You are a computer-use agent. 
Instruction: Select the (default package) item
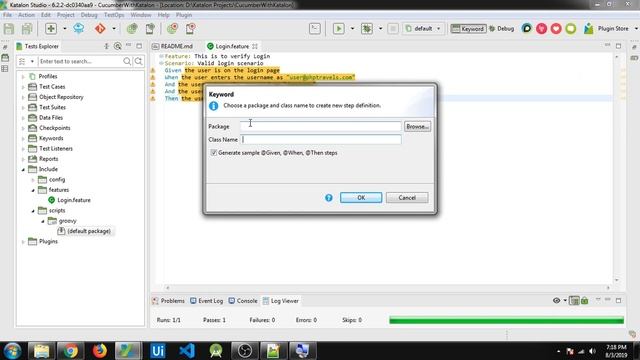[89, 231]
